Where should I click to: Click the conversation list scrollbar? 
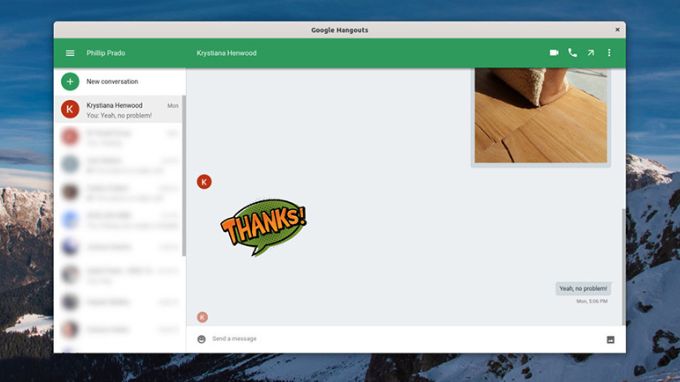pyautogui.click(x=184, y=176)
